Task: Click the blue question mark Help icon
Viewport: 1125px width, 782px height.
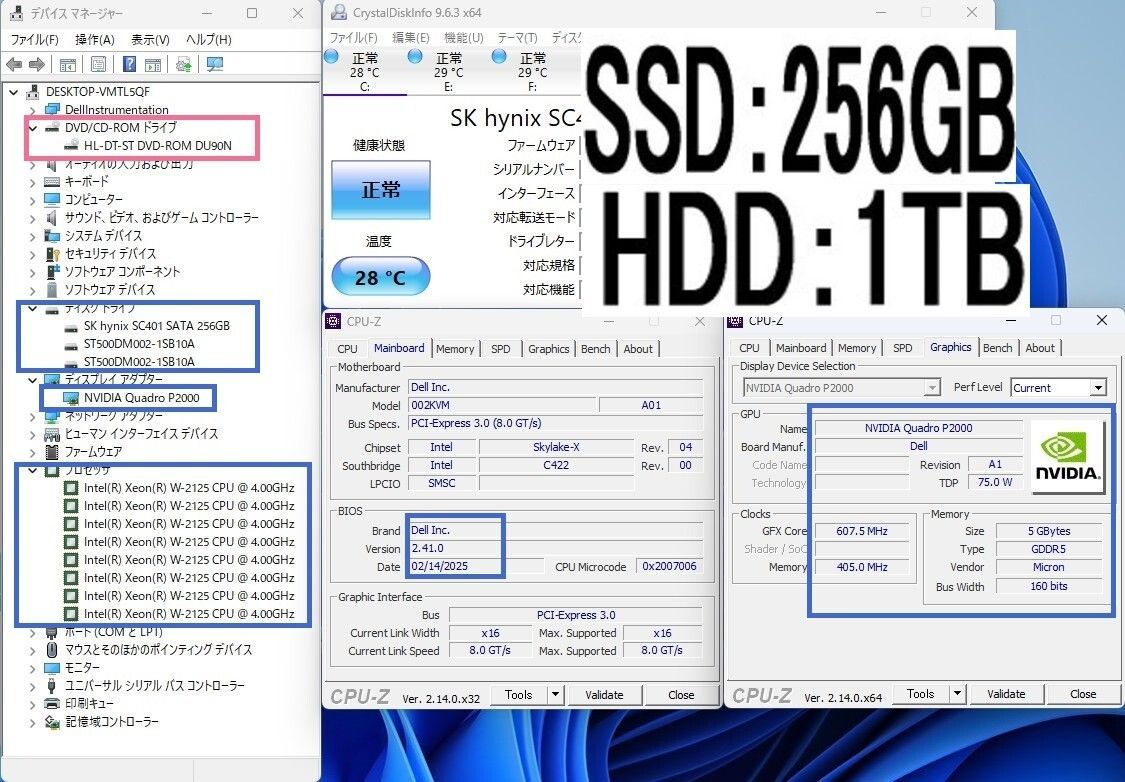Action: pyautogui.click(x=129, y=65)
